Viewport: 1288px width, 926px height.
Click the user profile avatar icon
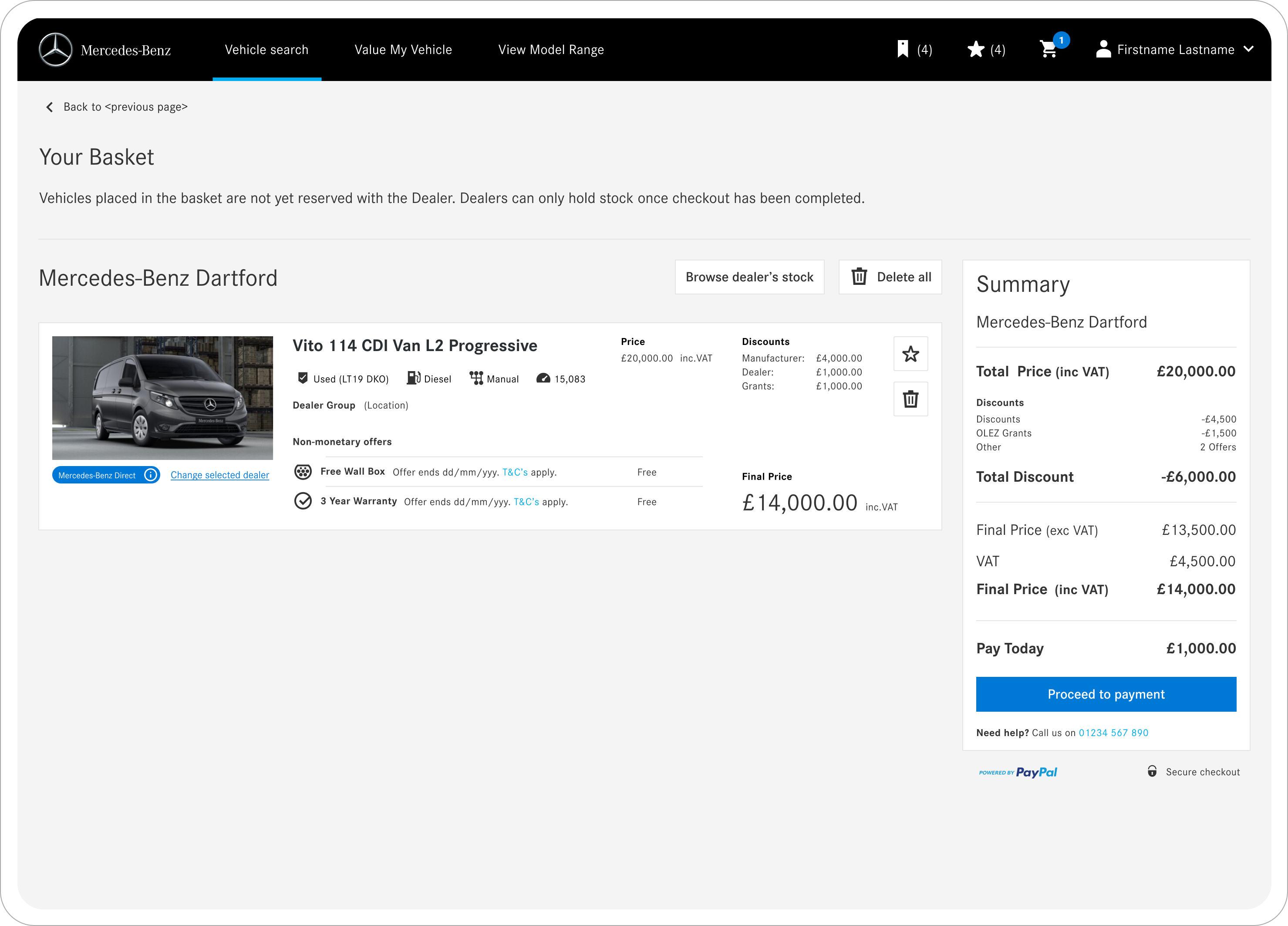1103,49
